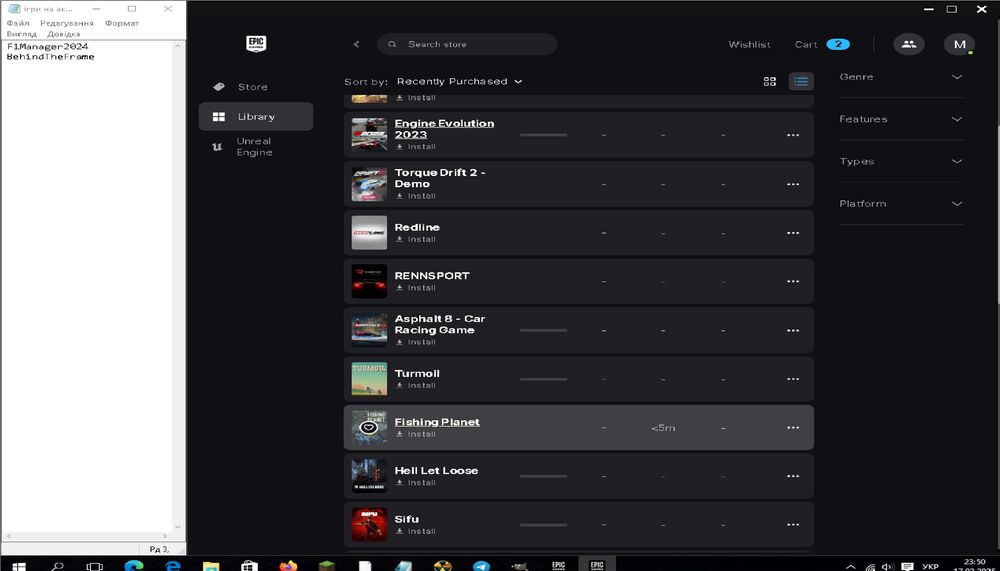Open Unreal Engine in the sidebar
Image resolution: width=1000 pixels, height=571 pixels.
point(256,147)
